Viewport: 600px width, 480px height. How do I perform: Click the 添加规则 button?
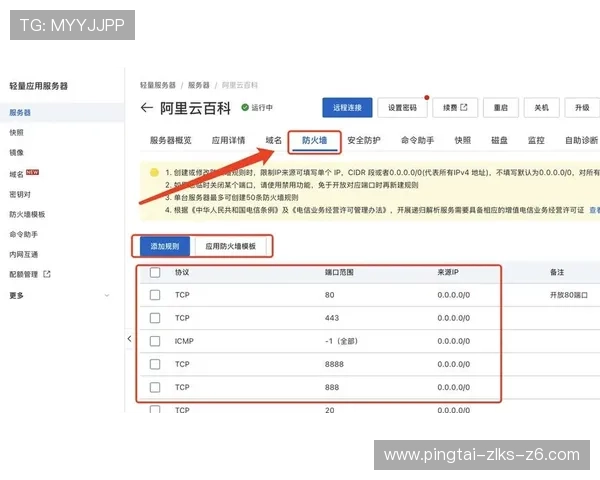tap(165, 246)
